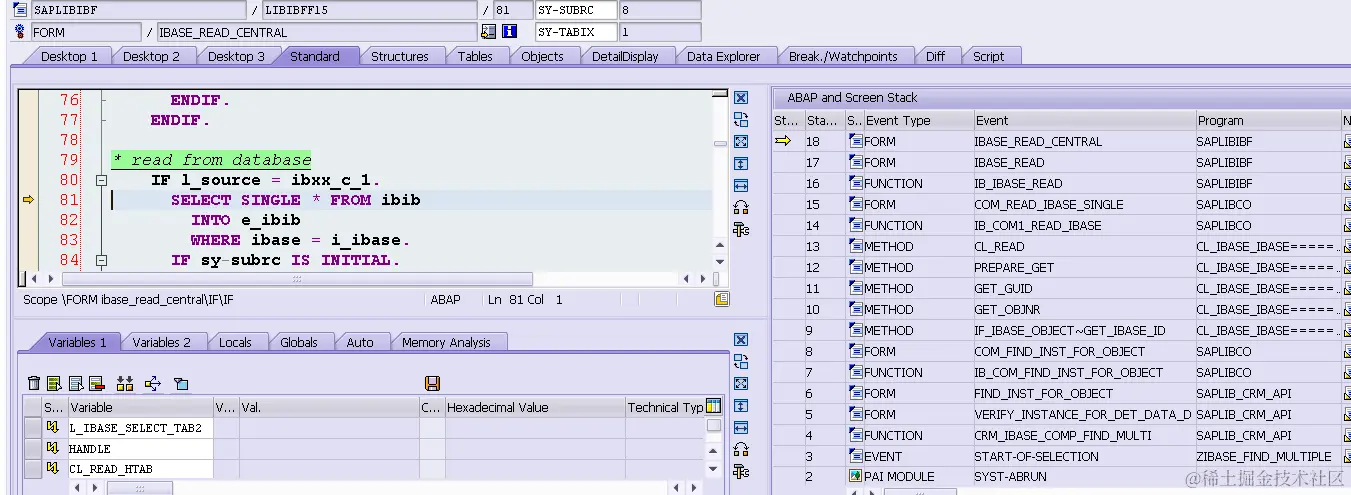This screenshot has width=1351, height=495.
Task: Click the vertical maximize icon beside the variables pane
Action: (741, 406)
